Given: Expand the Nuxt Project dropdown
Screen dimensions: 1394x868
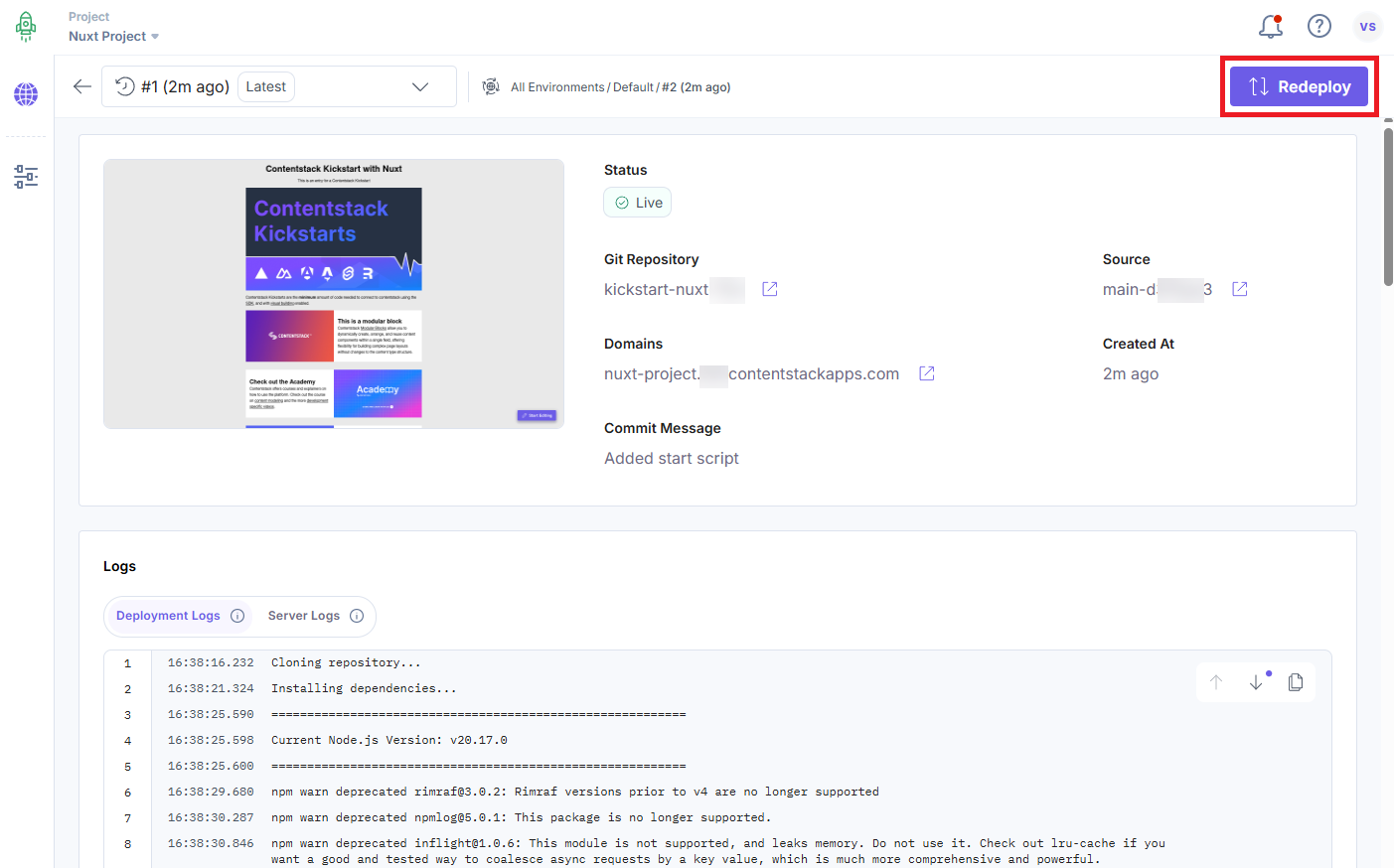Looking at the screenshot, I should point(114,36).
